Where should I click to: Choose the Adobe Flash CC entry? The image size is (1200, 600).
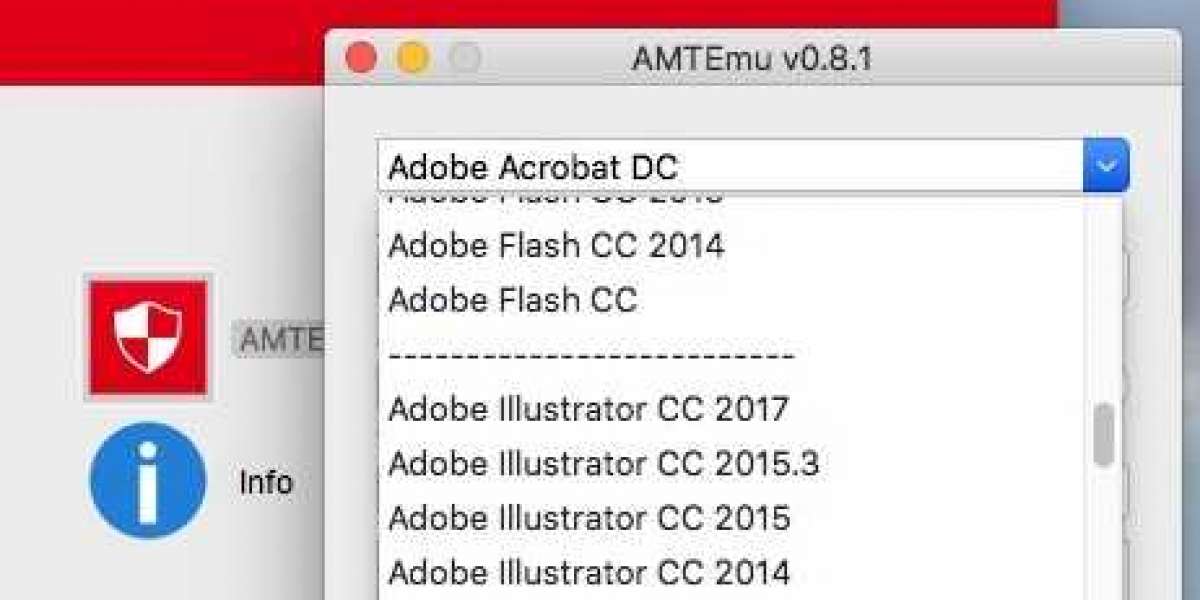click(512, 300)
